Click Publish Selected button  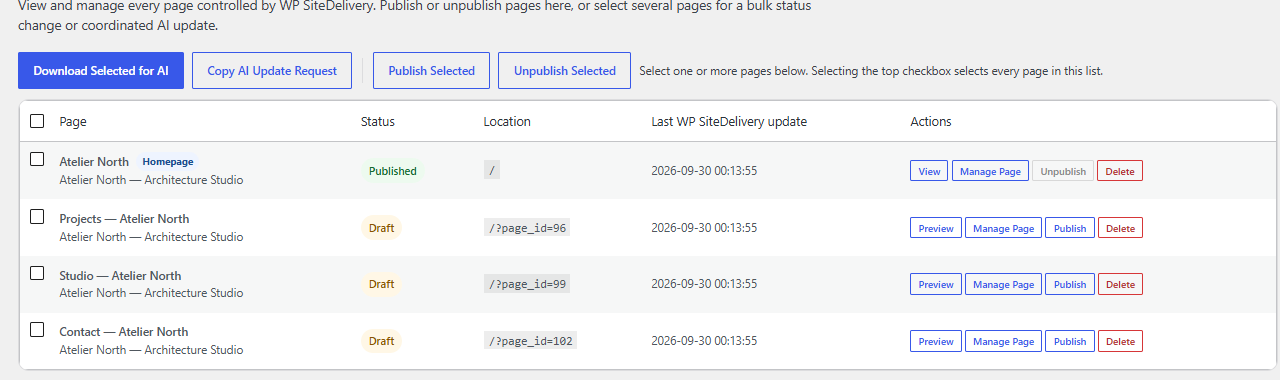pyautogui.click(x=431, y=71)
